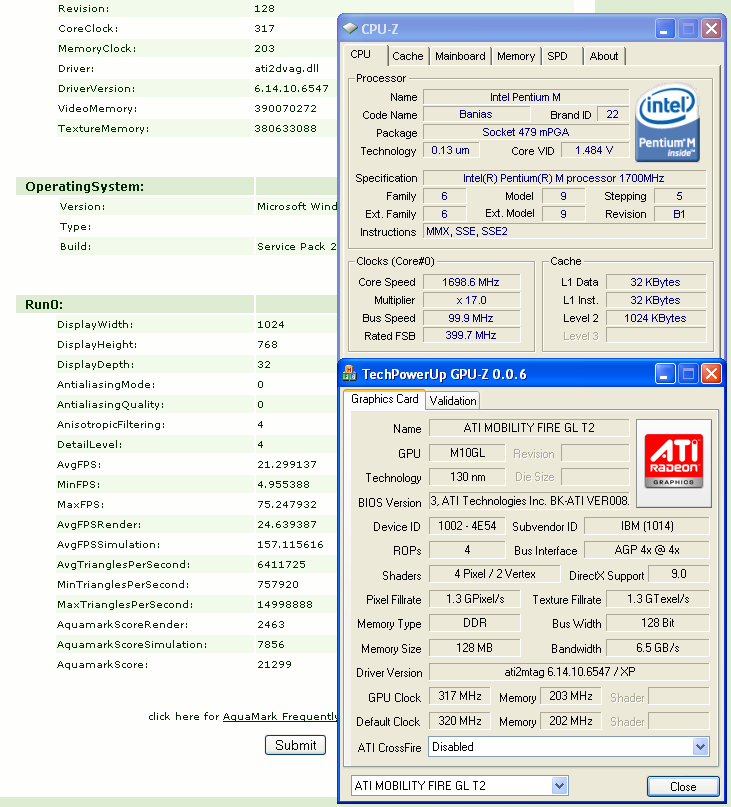Click the DirectX Support 9.0 field
Viewport: 731px width, 807px height.
[x=678, y=574]
